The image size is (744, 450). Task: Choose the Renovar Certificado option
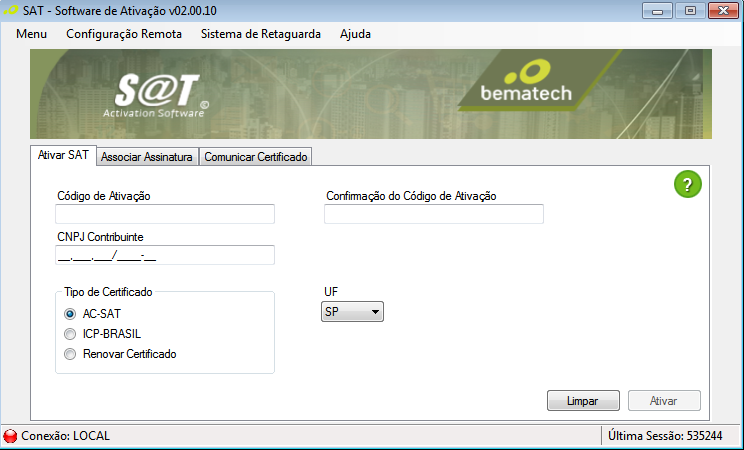coord(70,354)
